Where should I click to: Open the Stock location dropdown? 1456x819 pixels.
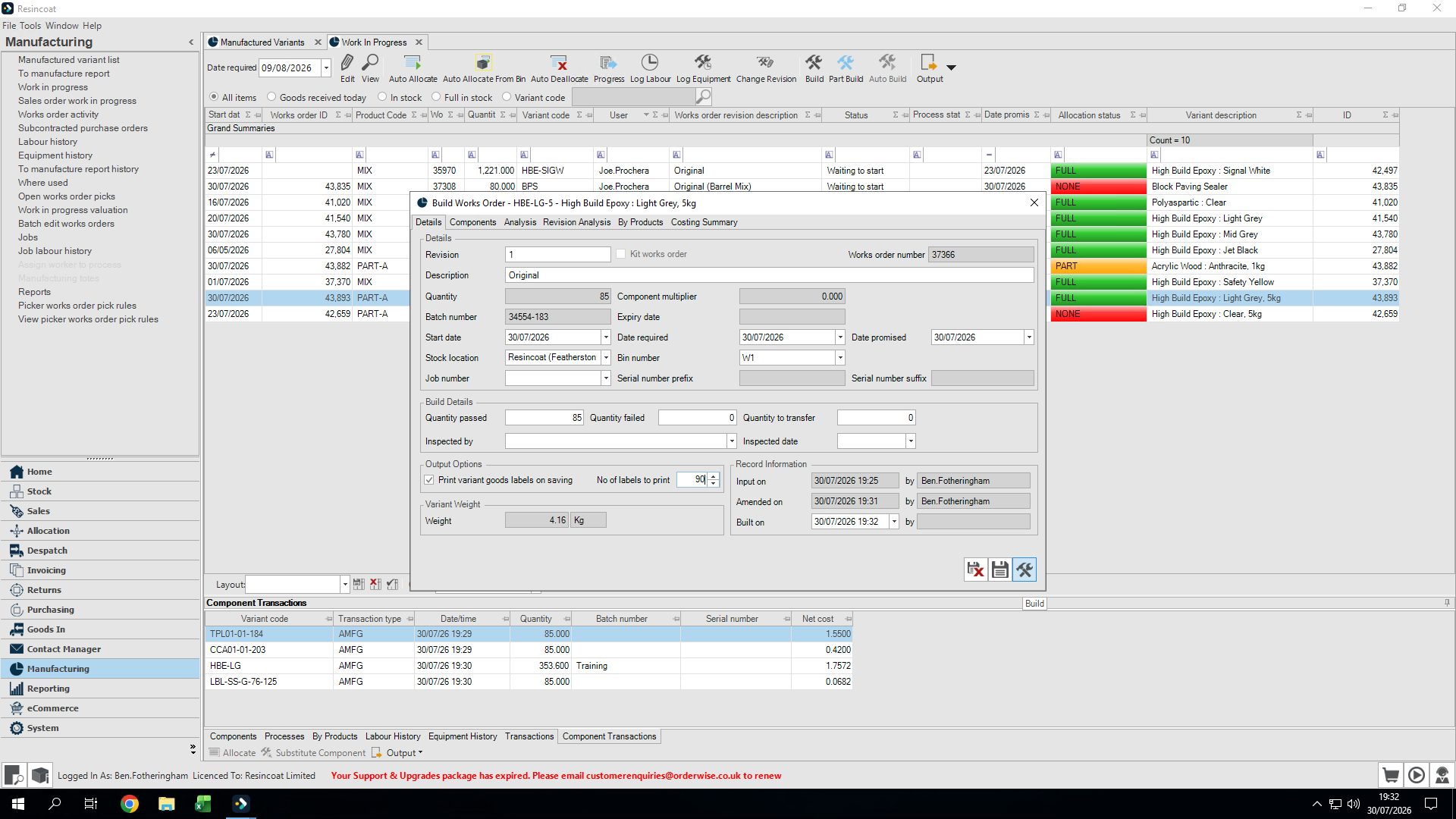[606, 357]
